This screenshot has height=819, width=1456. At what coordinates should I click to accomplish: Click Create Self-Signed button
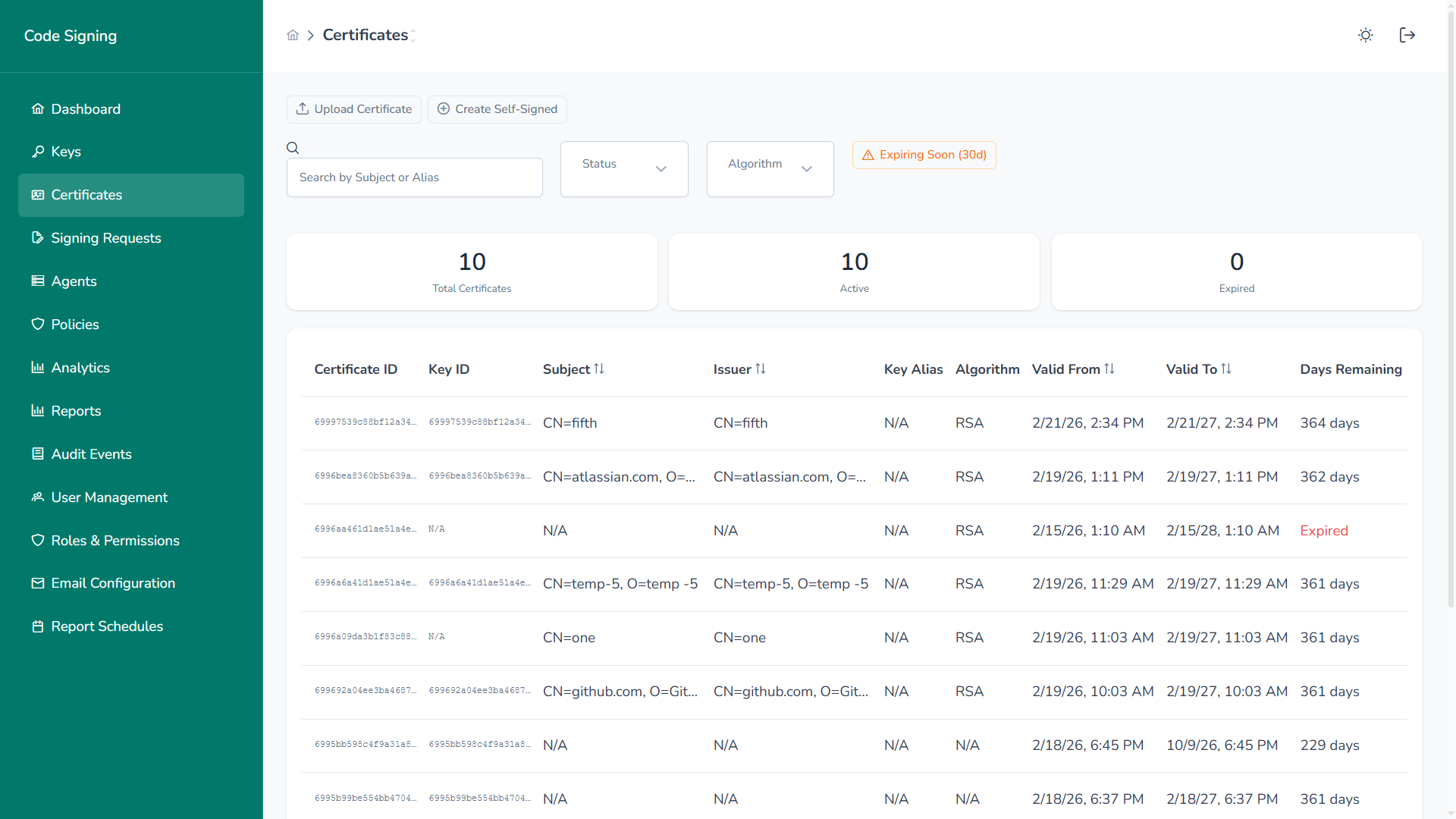(x=497, y=109)
